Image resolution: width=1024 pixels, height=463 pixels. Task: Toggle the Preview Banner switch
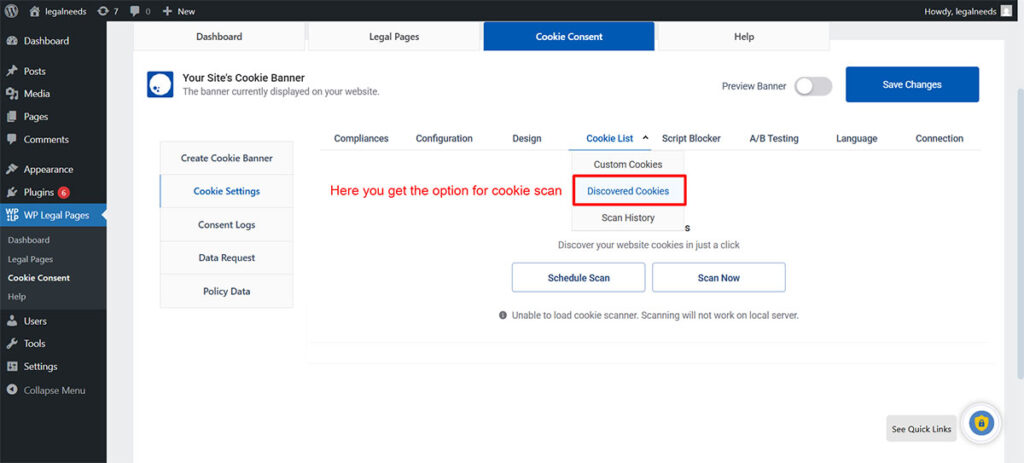(813, 86)
